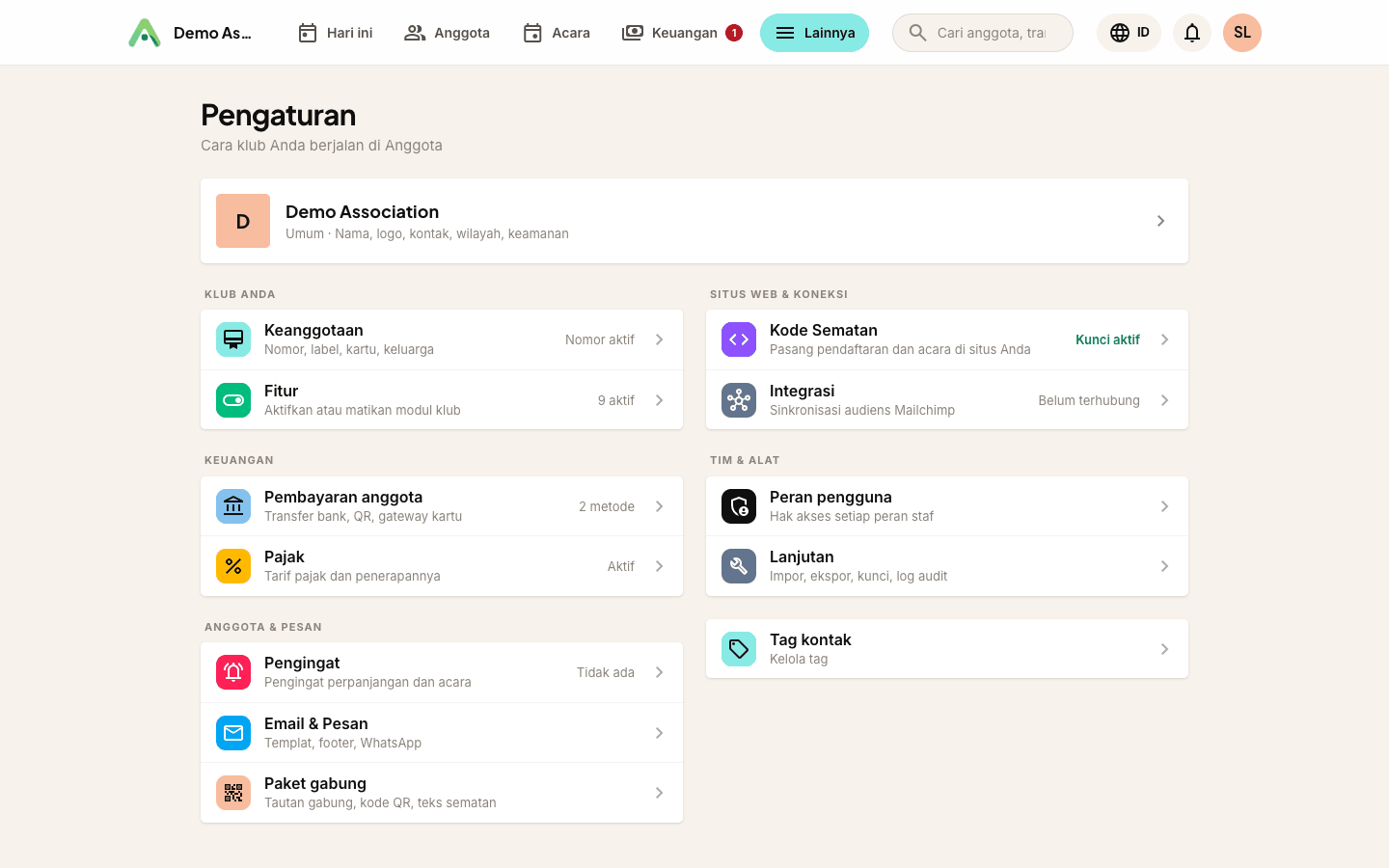Image resolution: width=1389 pixels, height=868 pixels.
Task: Click the magnifier icon in search box
Action: [x=918, y=33]
